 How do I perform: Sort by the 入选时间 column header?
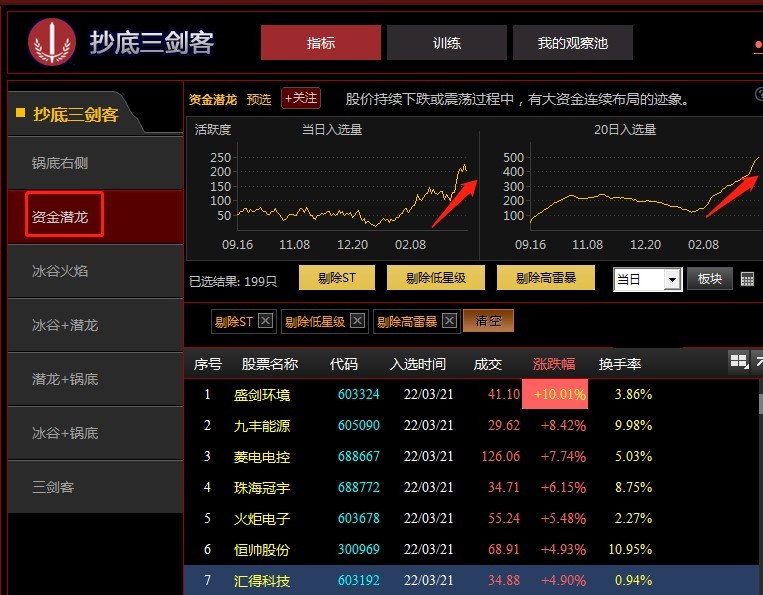(418, 364)
